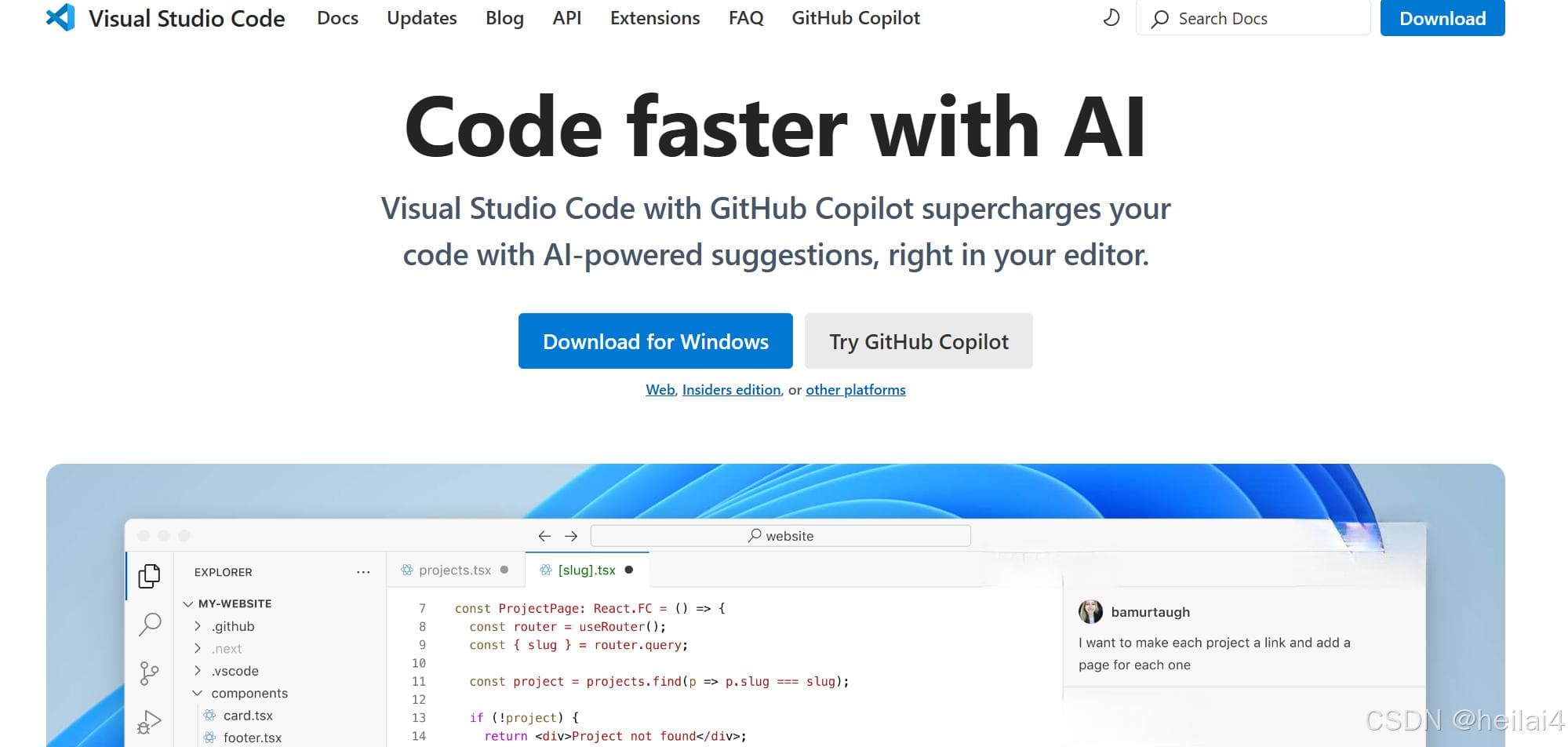Open the FAQ page
The image size is (1568, 747).
click(745, 18)
